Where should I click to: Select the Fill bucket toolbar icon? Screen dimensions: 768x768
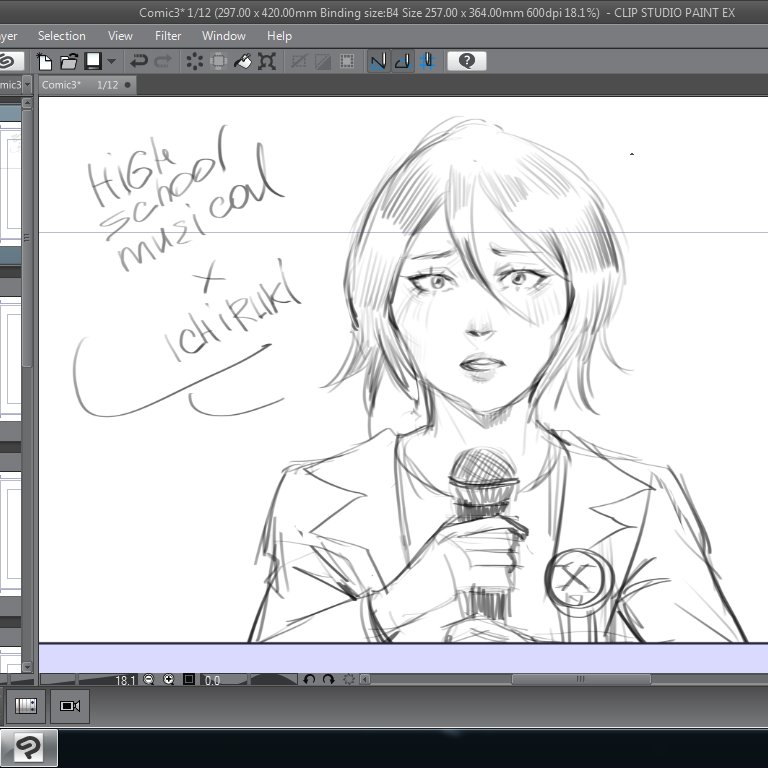coord(242,62)
